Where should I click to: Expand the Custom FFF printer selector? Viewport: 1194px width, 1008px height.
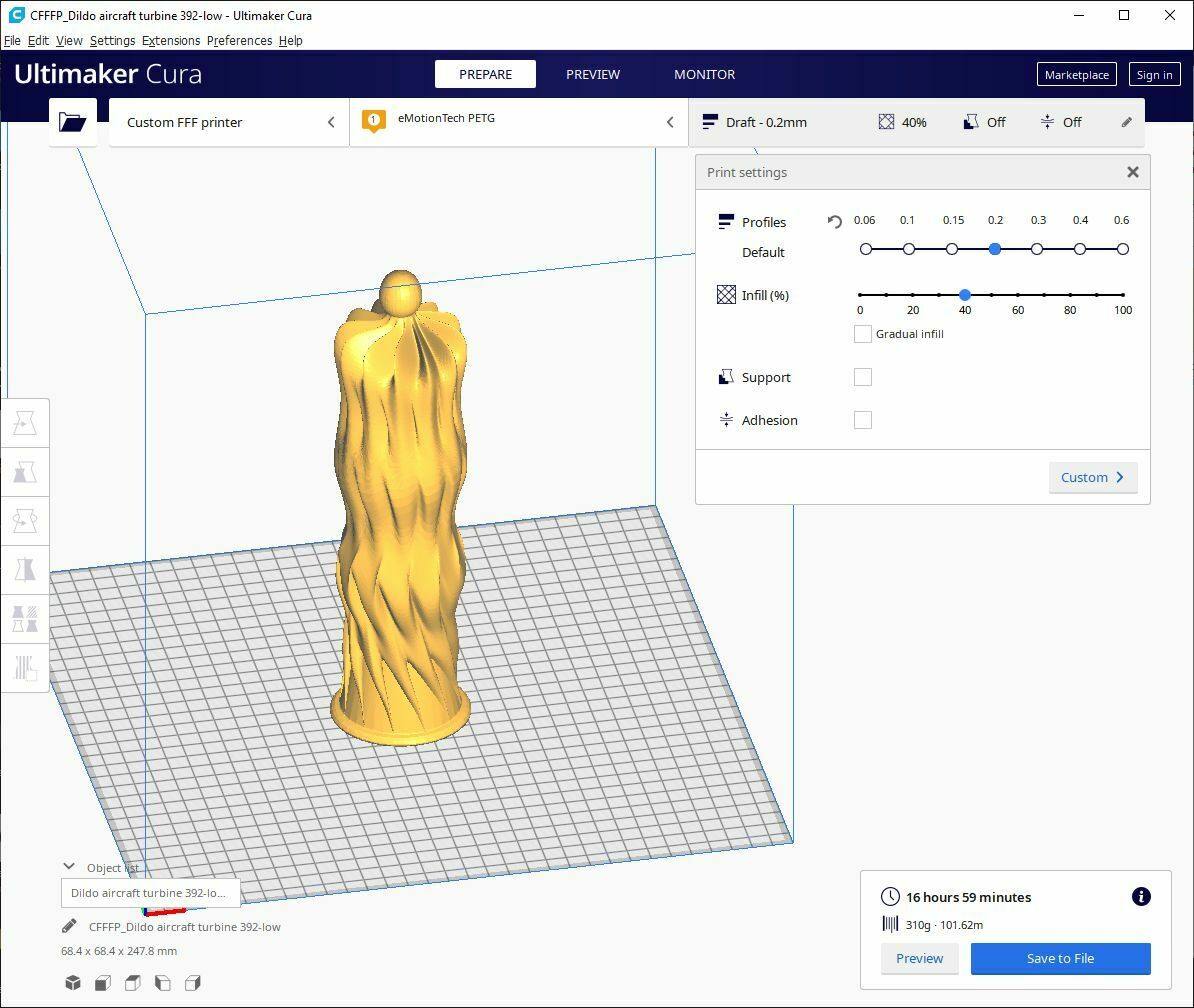229,122
